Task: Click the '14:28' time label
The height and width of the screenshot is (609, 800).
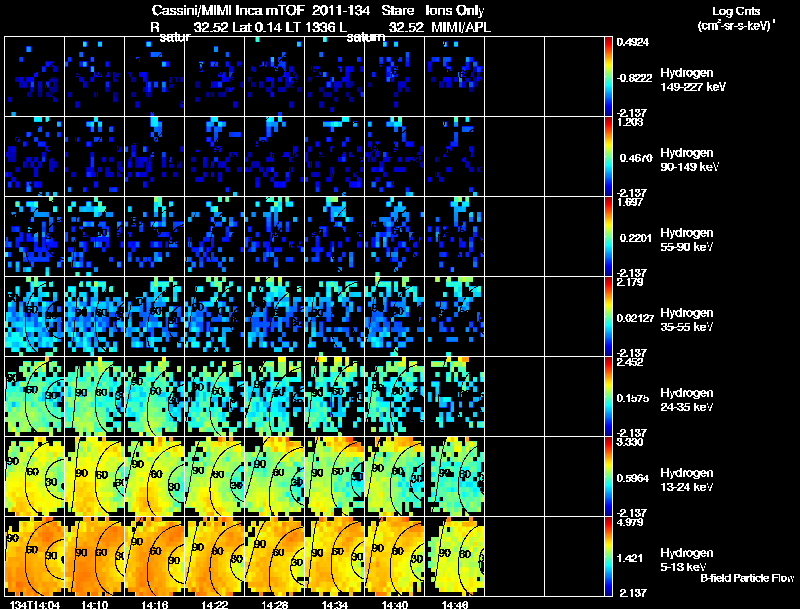Action: tap(274, 605)
